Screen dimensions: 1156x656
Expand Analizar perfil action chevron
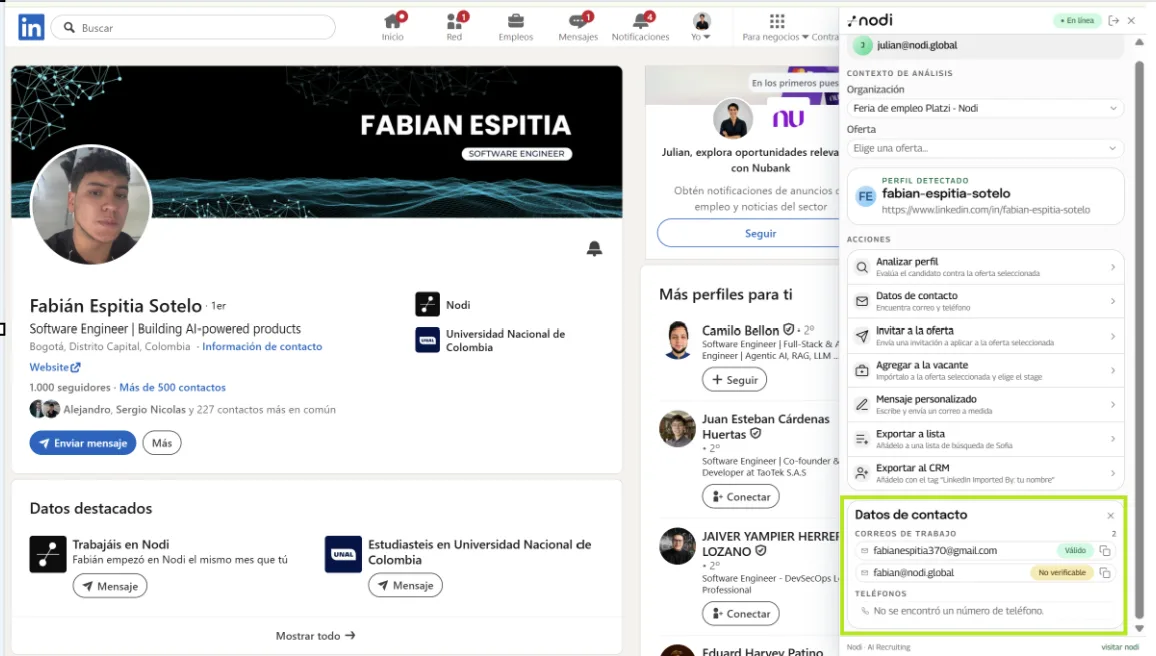coord(1113,267)
